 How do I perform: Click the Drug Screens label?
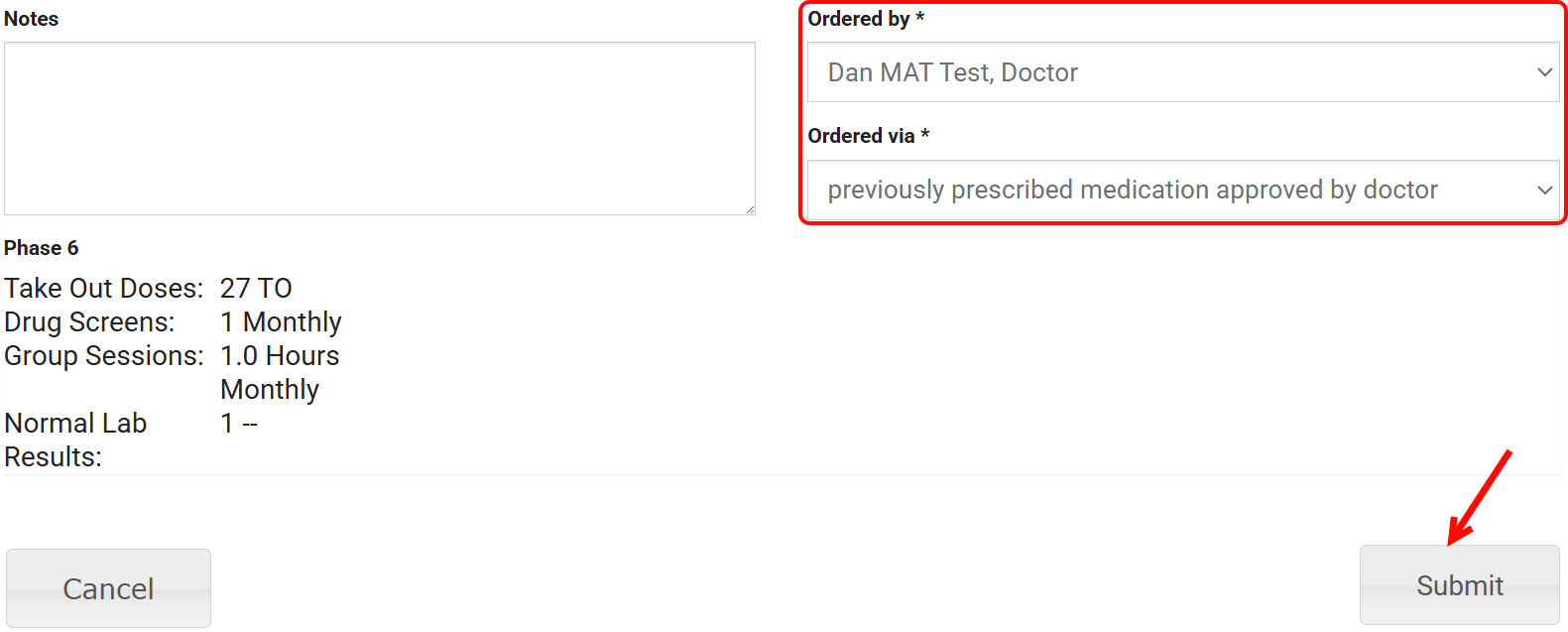tap(89, 322)
